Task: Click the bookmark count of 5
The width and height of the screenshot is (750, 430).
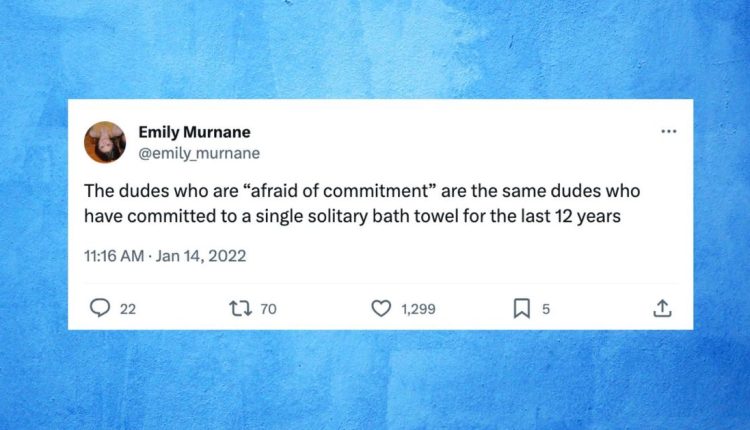Action: [546, 309]
